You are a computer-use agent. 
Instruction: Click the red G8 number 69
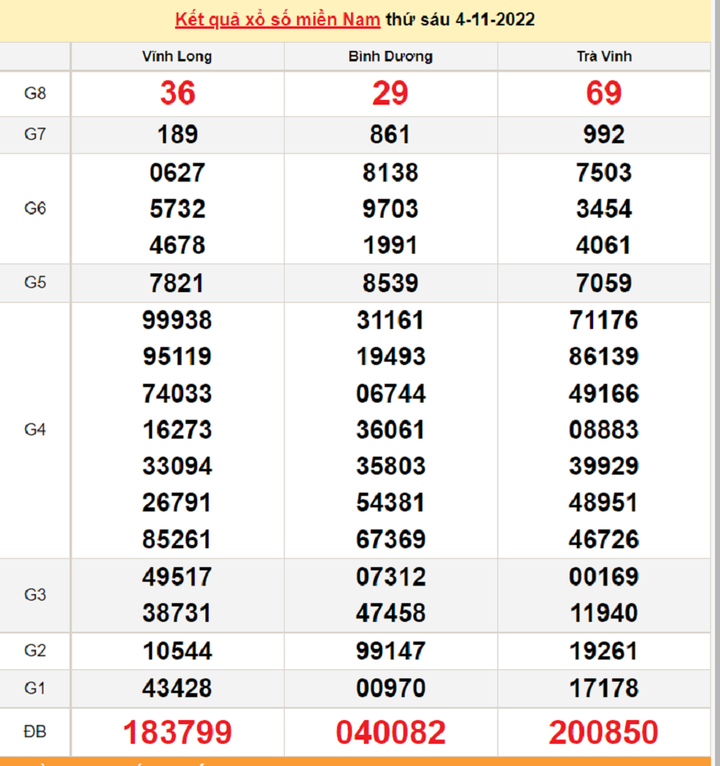604,94
